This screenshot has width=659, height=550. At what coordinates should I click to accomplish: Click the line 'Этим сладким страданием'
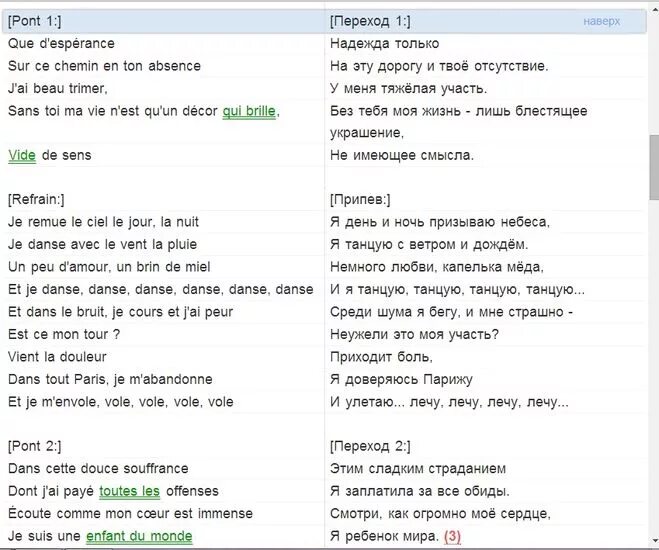(x=418, y=468)
